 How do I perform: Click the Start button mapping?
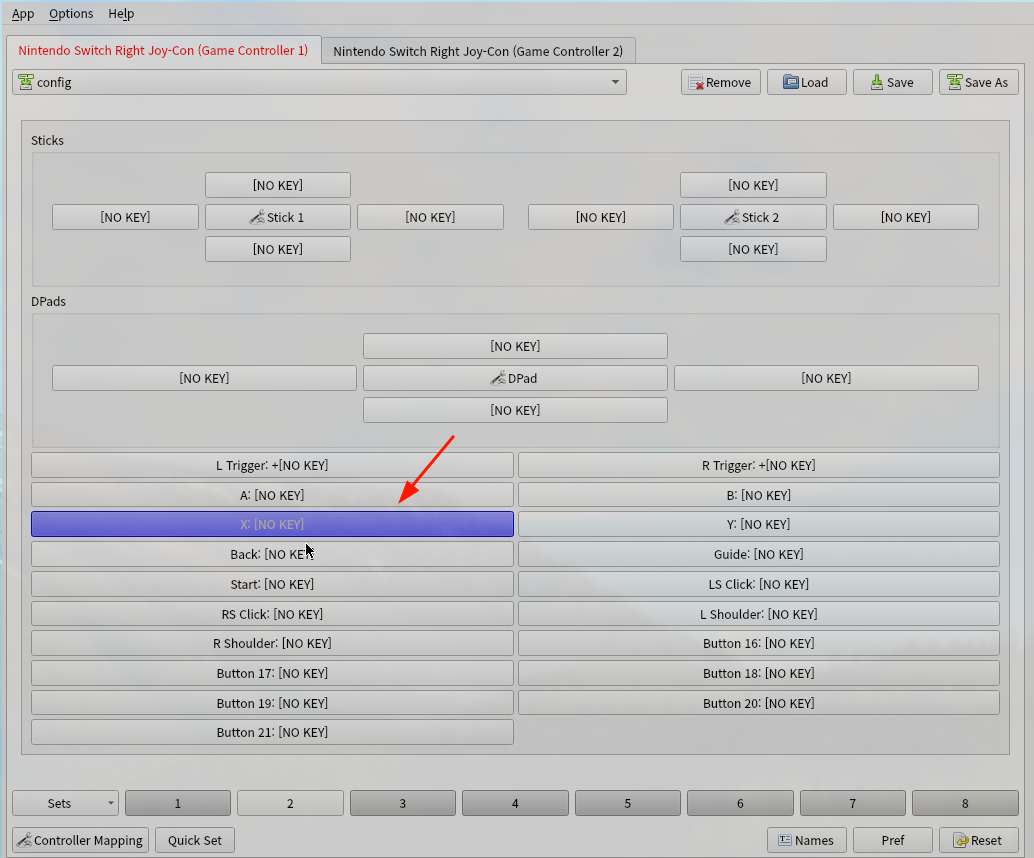click(x=272, y=584)
